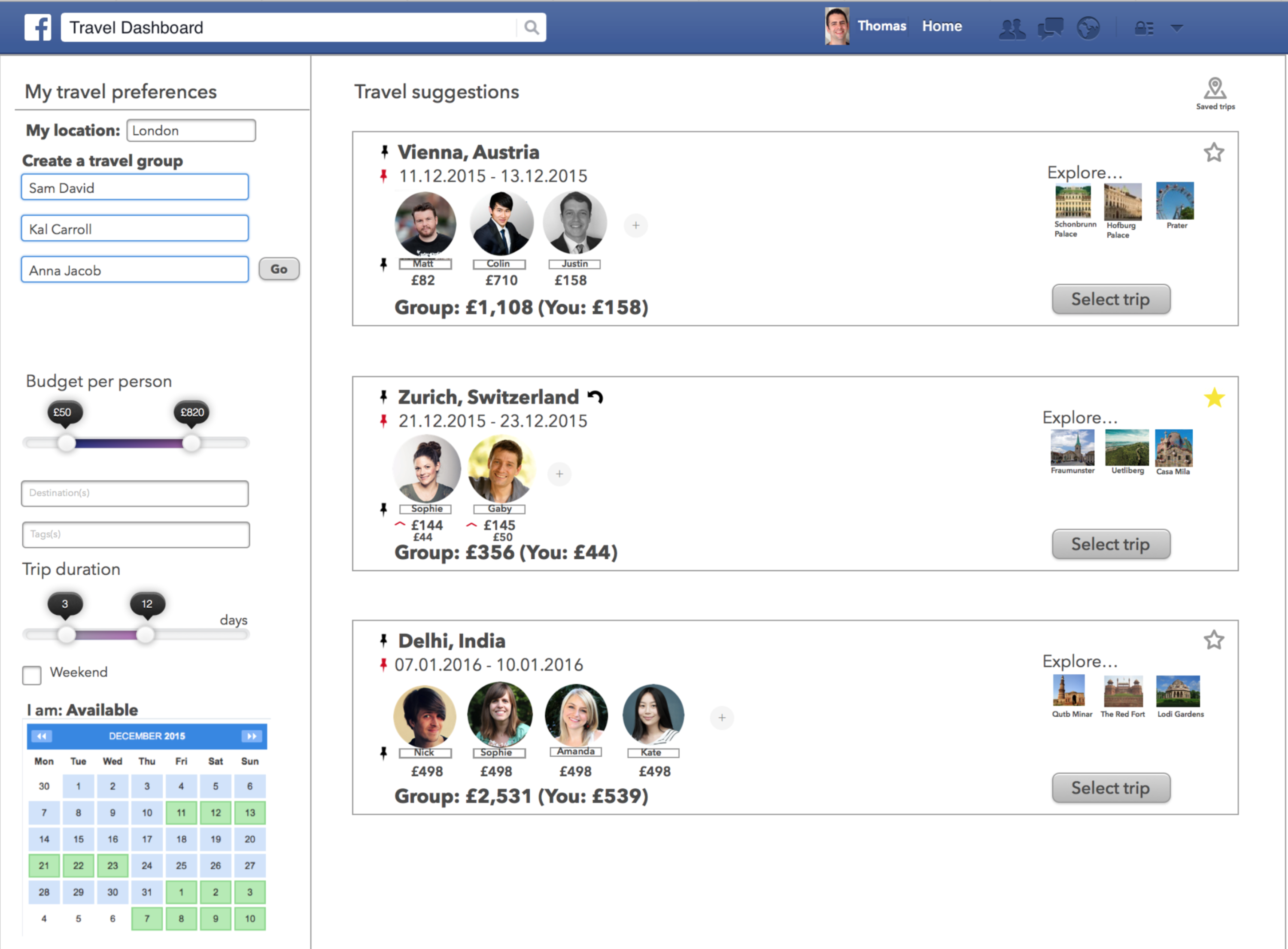Toggle the Weekend checkbox

point(32,675)
